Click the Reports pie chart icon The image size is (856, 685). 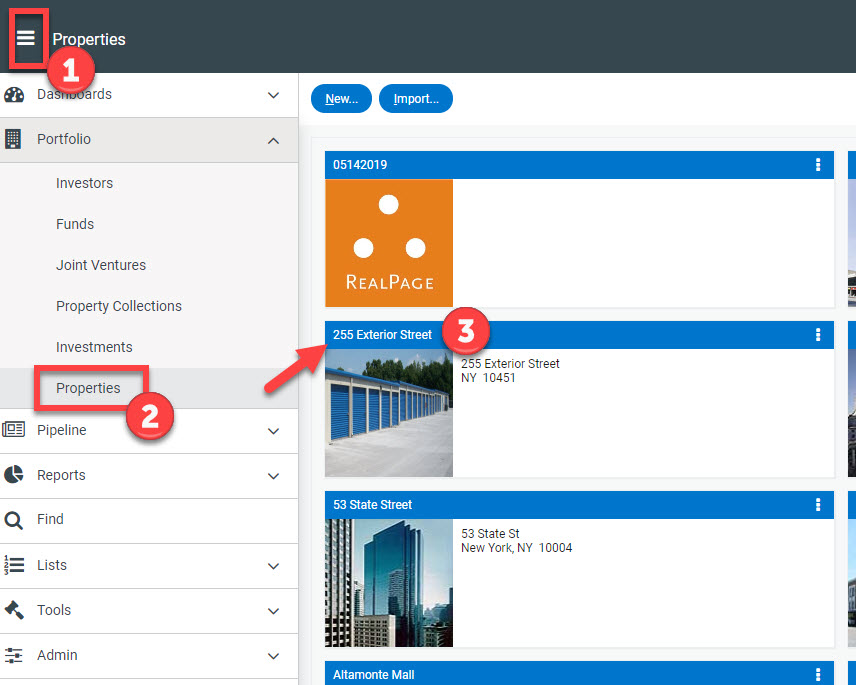14,475
